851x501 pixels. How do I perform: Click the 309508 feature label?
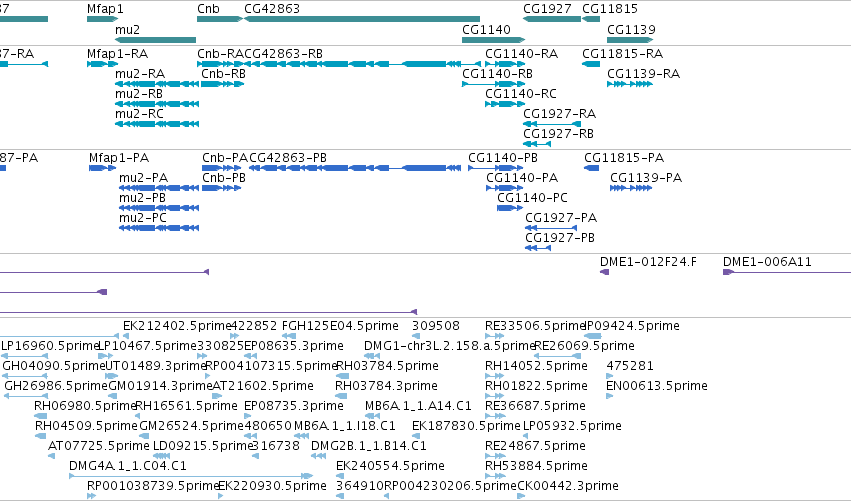click(436, 326)
